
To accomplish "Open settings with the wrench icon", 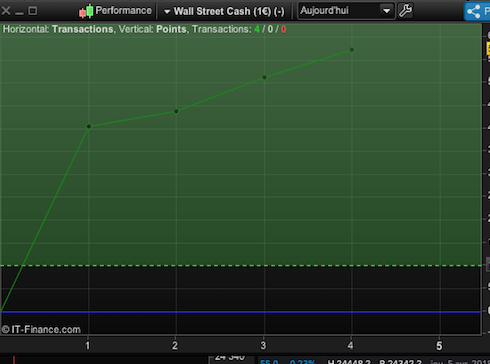I will [405, 11].
